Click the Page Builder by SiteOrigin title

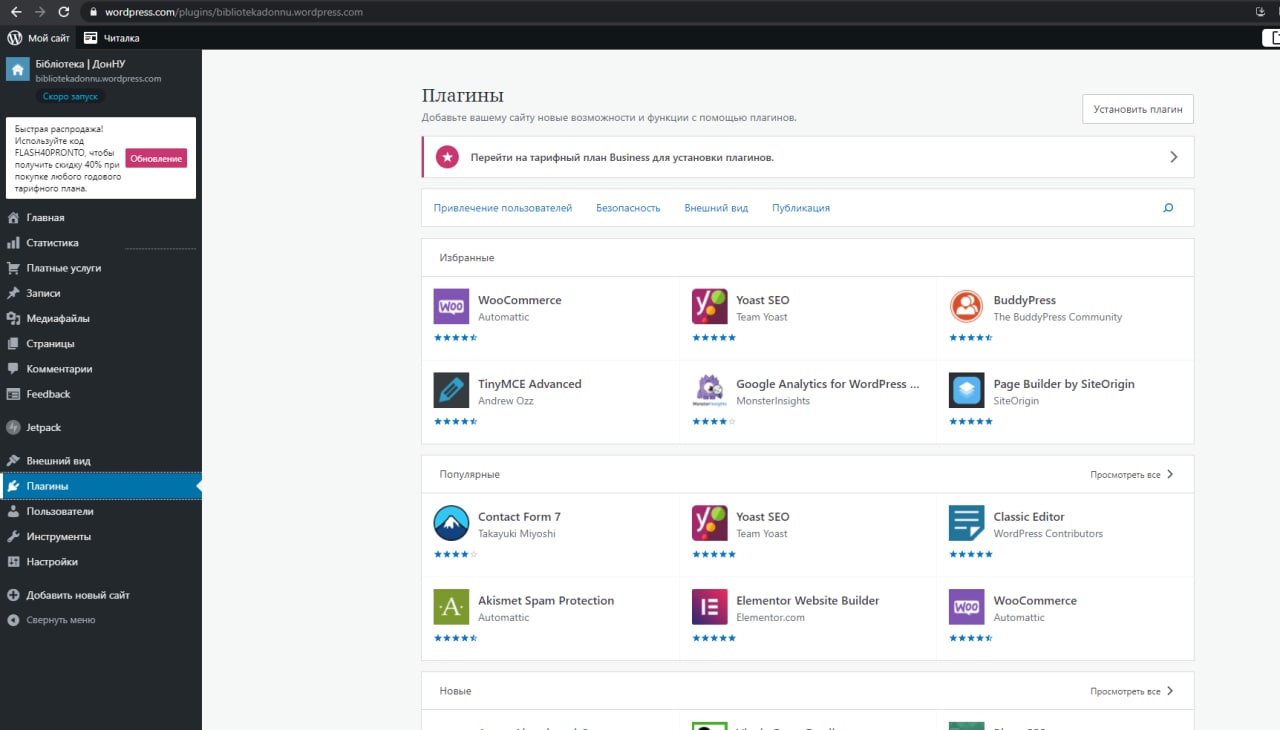(1064, 384)
